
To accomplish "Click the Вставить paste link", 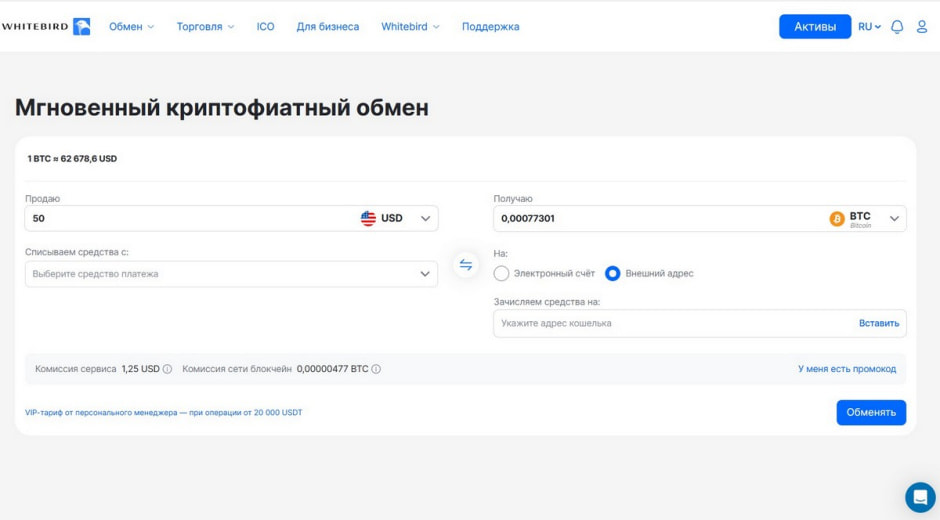I will coord(879,323).
